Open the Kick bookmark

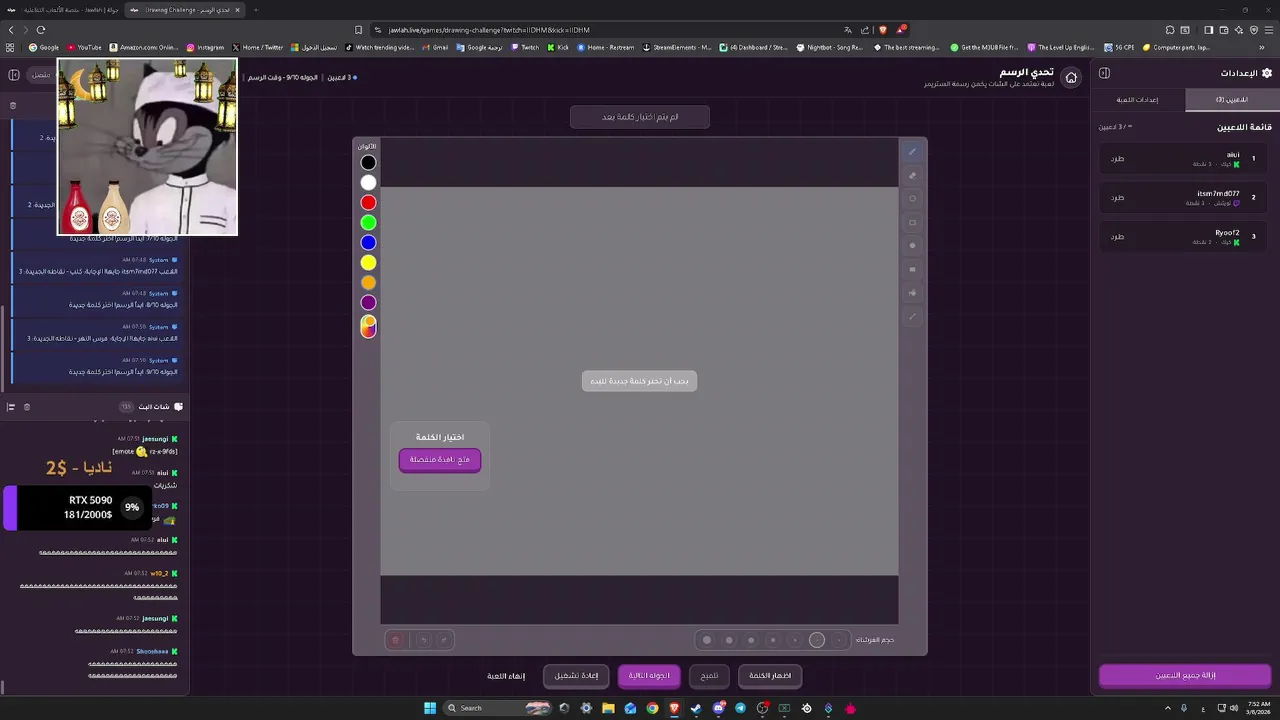click(x=558, y=47)
